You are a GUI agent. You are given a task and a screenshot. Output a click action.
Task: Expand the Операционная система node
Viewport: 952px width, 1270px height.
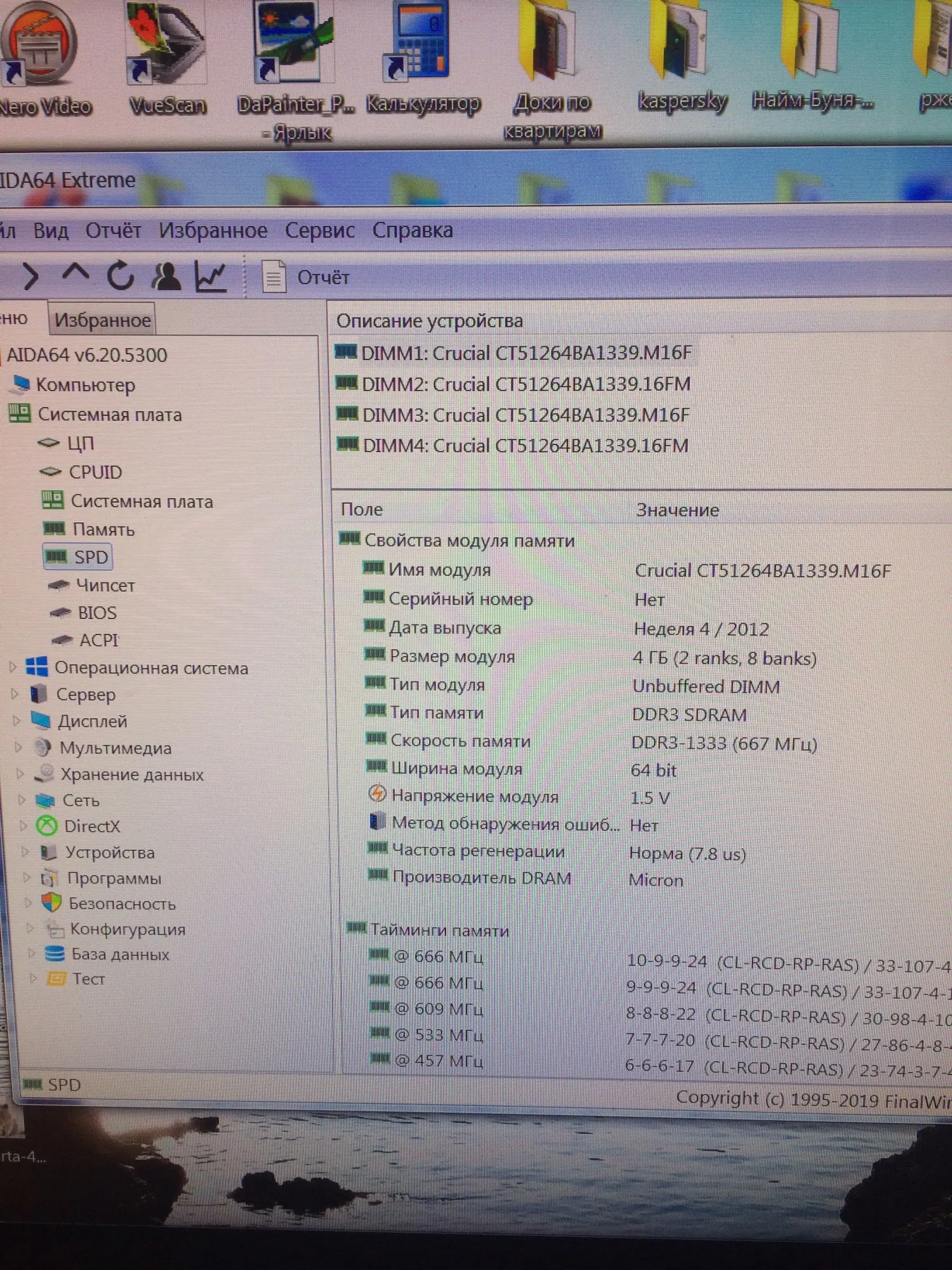click(x=13, y=667)
